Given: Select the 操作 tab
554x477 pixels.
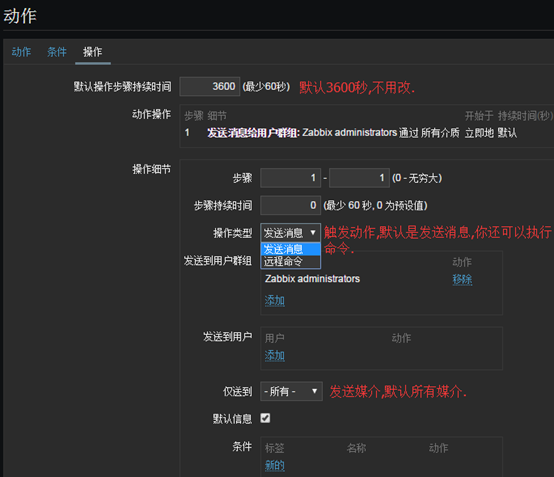Looking at the screenshot, I should (x=93, y=52).
